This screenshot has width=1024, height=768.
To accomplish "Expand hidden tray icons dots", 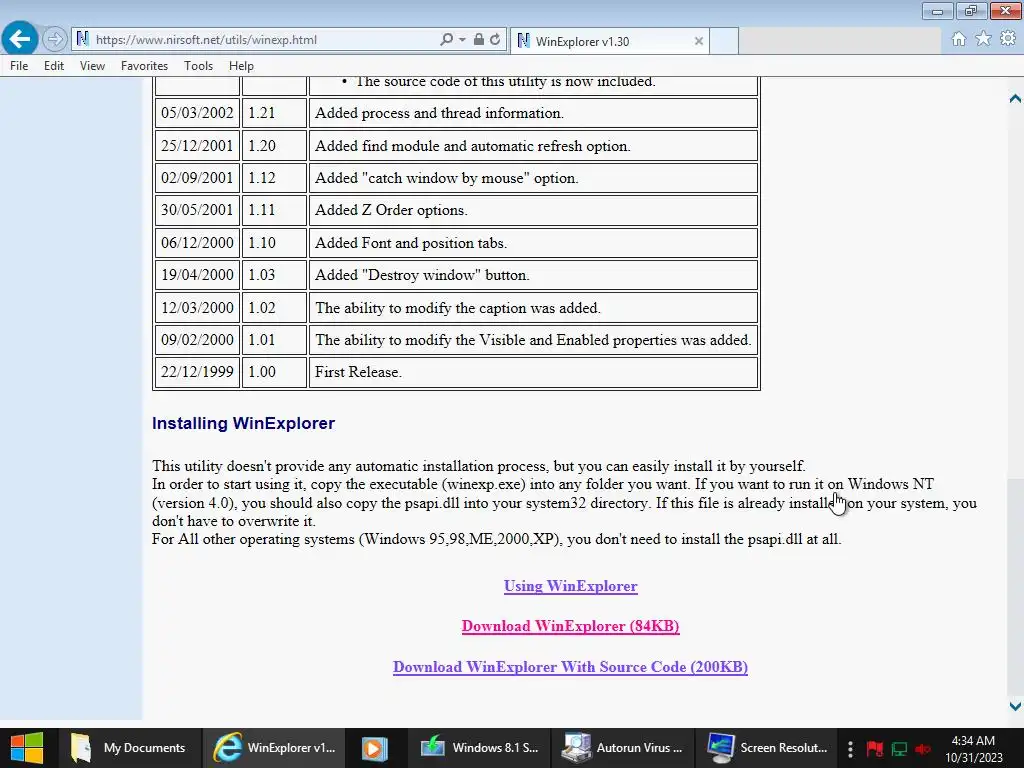I will click(x=850, y=749).
